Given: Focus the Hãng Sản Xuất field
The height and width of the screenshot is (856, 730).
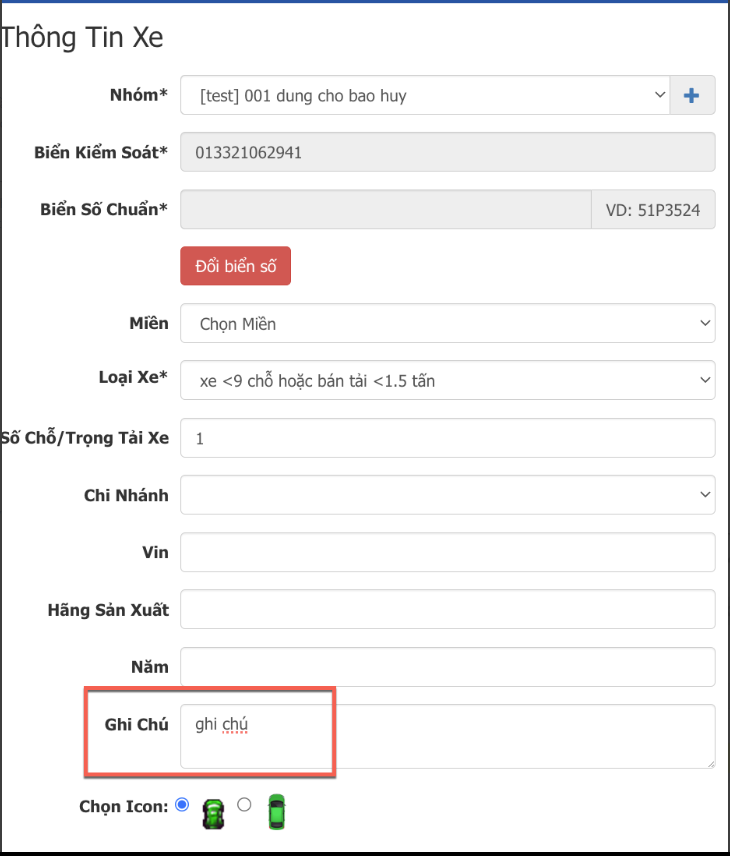Looking at the screenshot, I should coord(448,609).
